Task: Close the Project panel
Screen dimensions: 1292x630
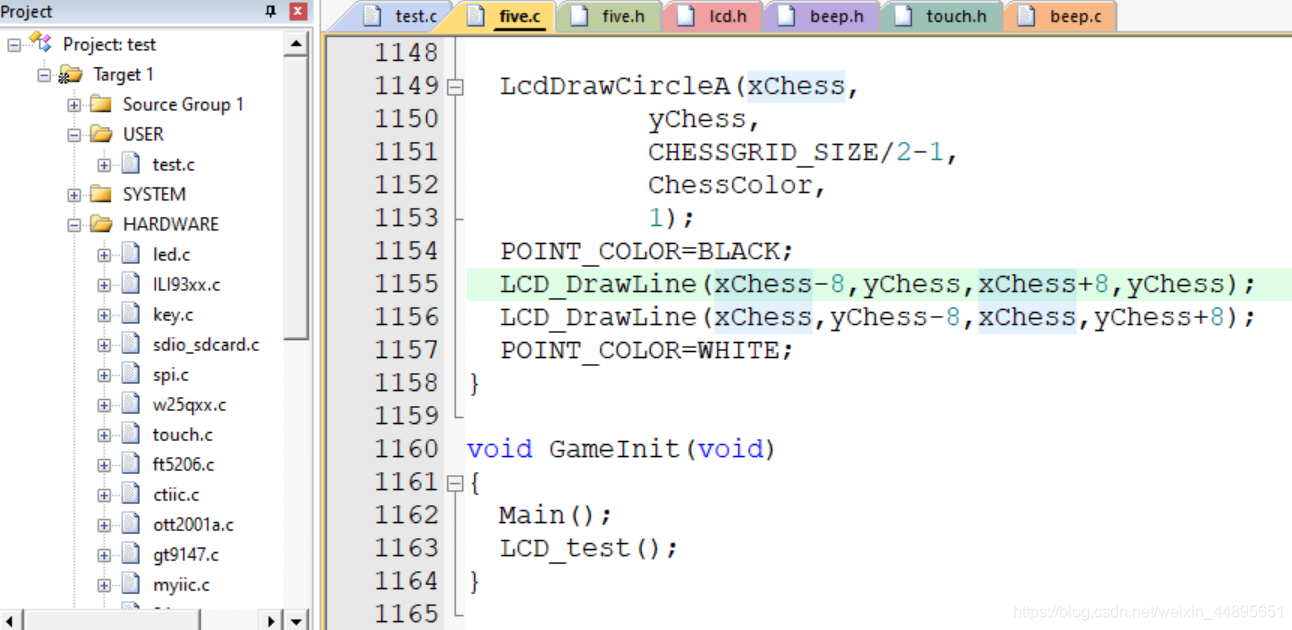Action: pos(298,12)
